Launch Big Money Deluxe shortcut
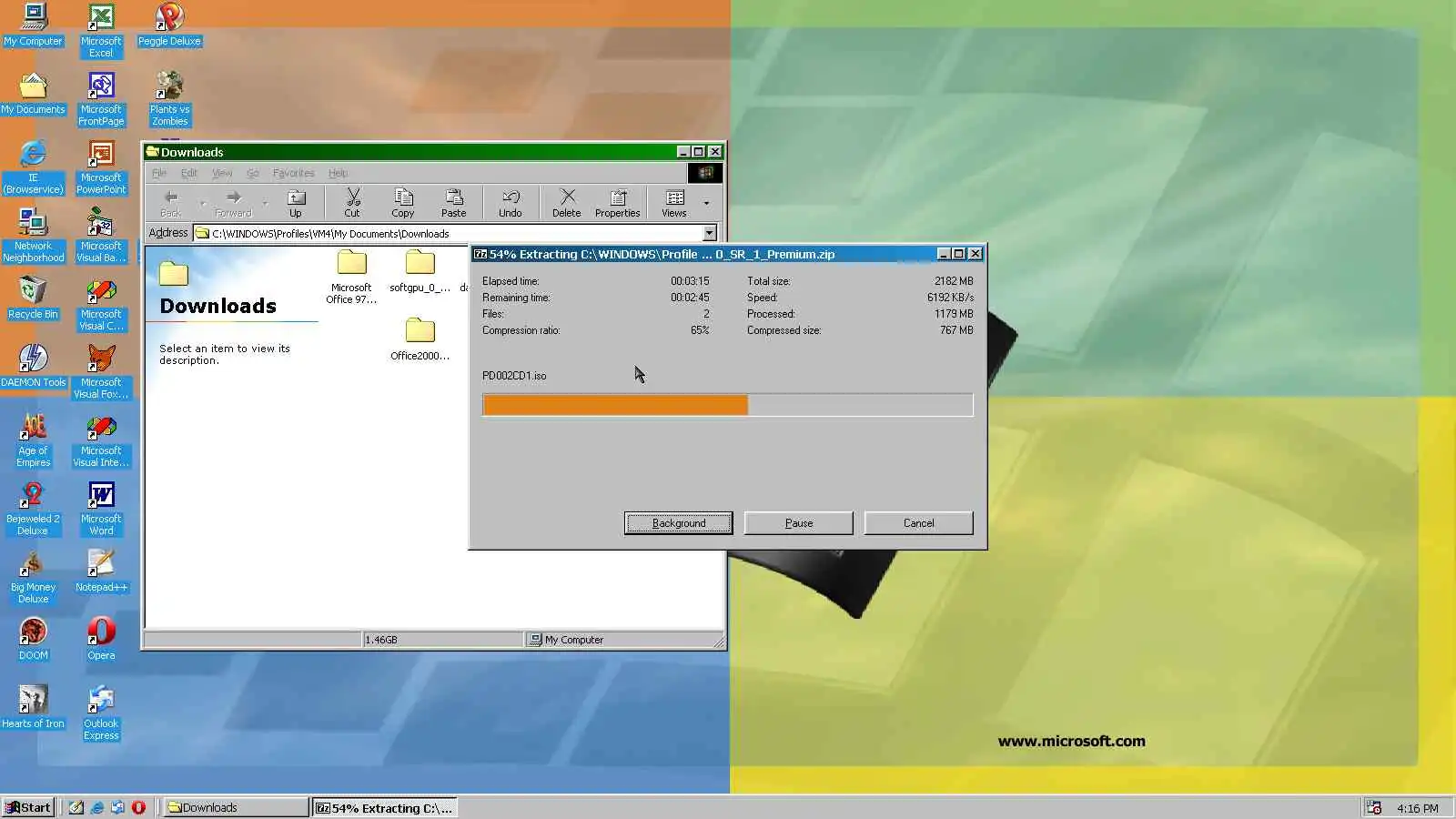This screenshot has height=819, width=1456. click(34, 576)
